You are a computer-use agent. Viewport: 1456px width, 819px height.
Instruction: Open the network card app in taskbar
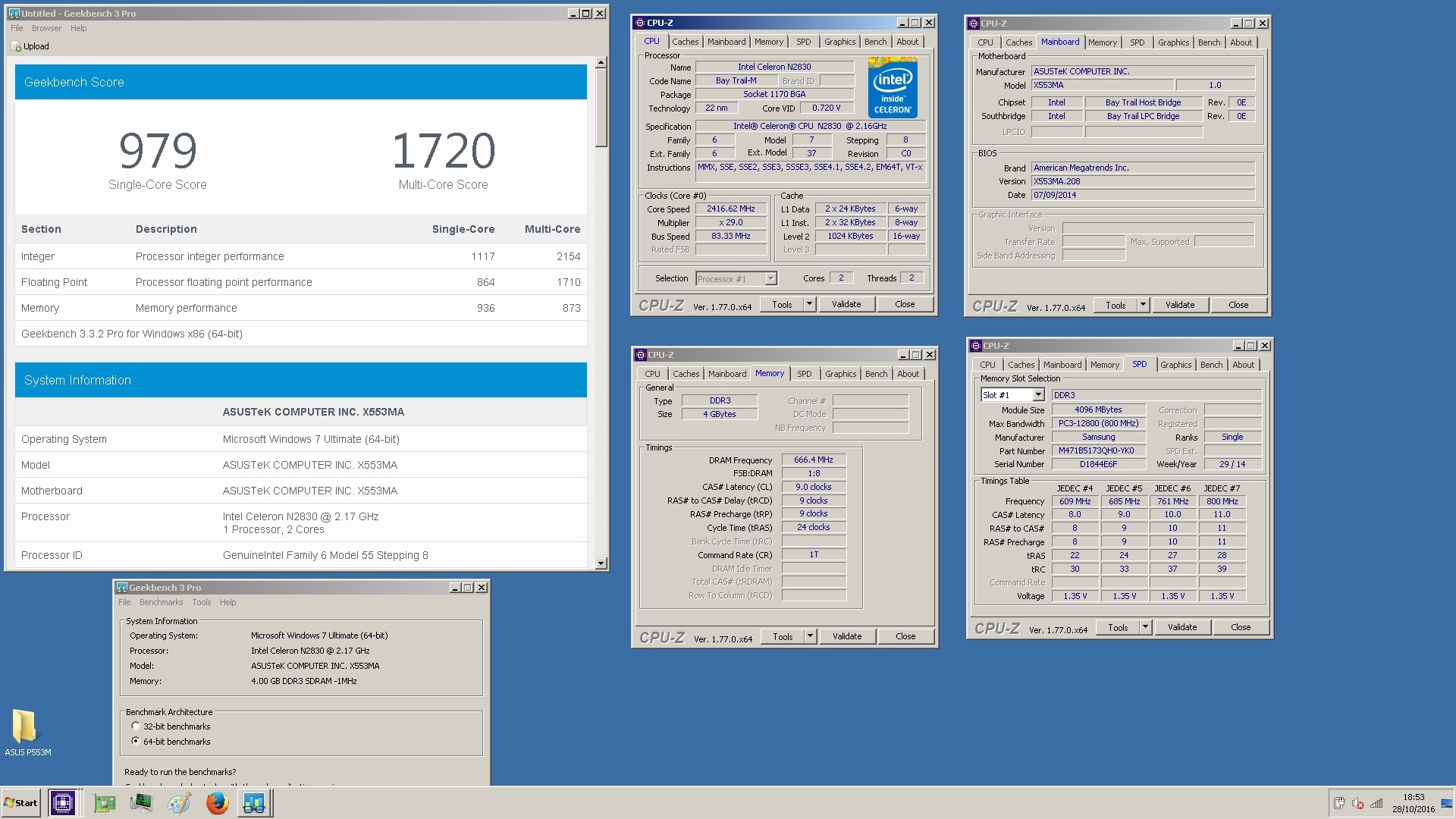(x=105, y=803)
